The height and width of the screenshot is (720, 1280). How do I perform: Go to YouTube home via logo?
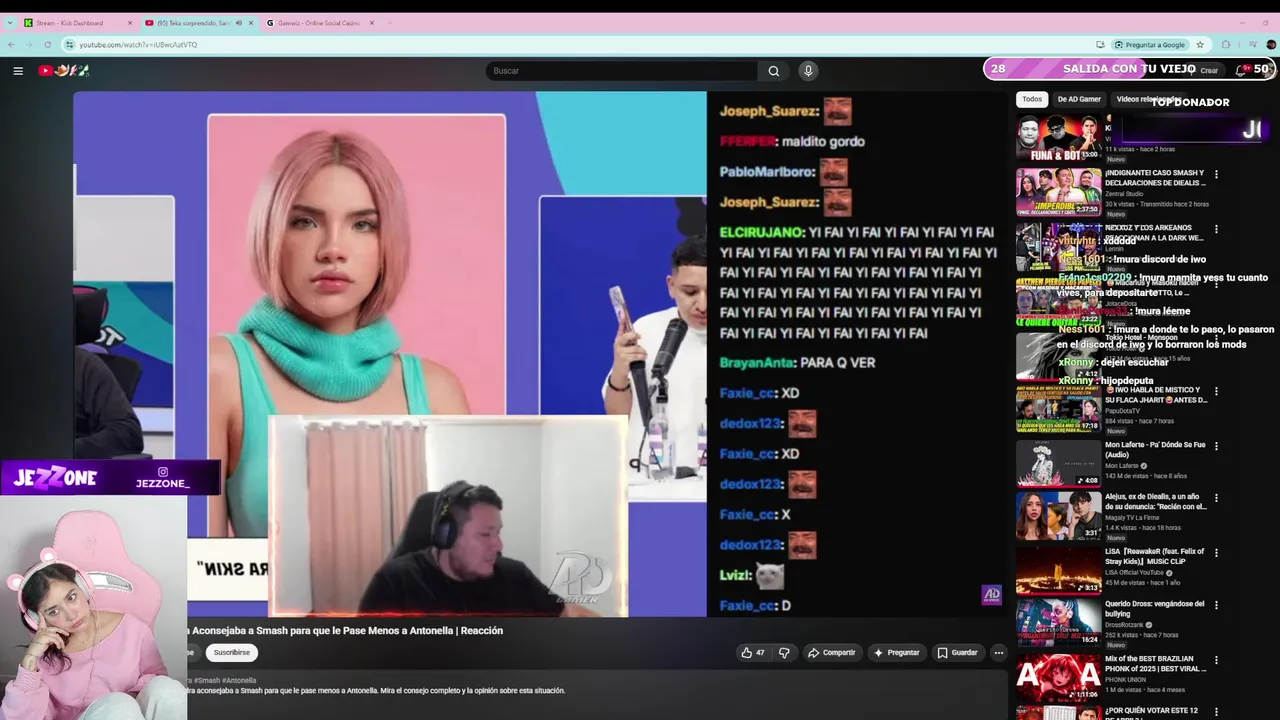pyautogui.click(x=64, y=70)
